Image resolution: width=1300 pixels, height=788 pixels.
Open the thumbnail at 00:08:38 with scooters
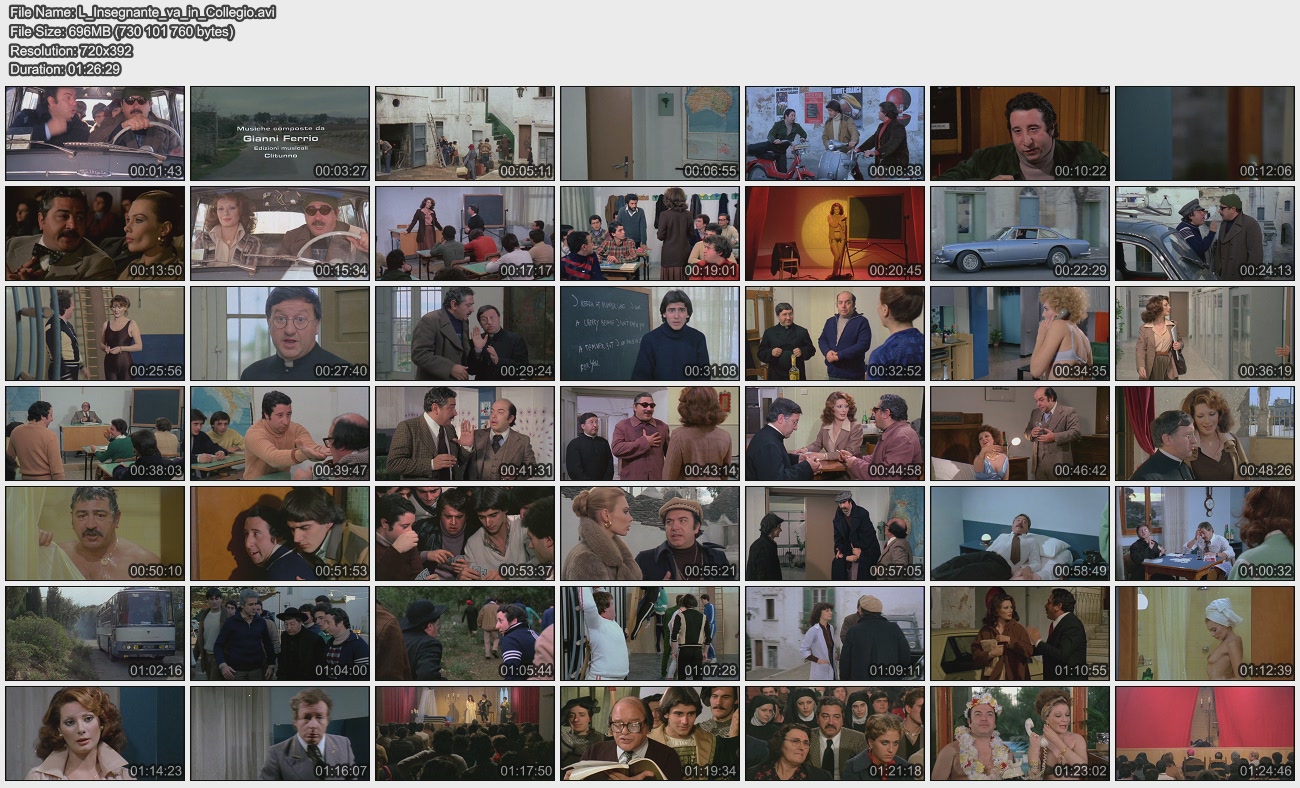pyautogui.click(x=835, y=133)
